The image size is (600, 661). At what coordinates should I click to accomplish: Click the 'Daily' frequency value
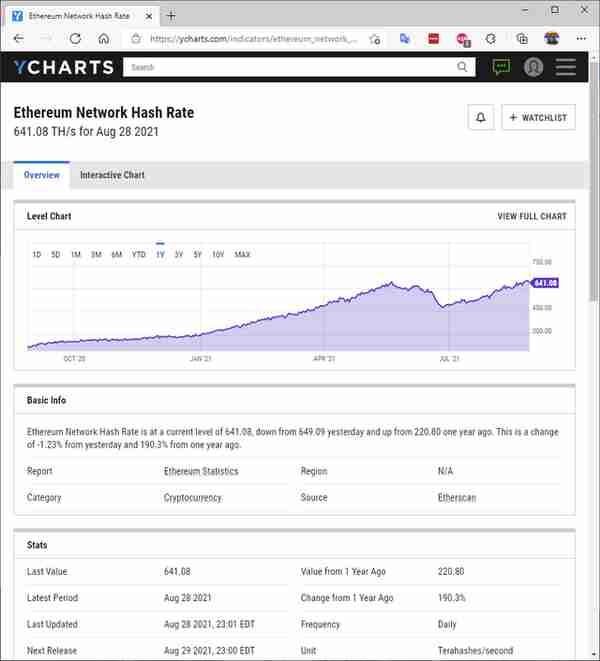(447, 624)
